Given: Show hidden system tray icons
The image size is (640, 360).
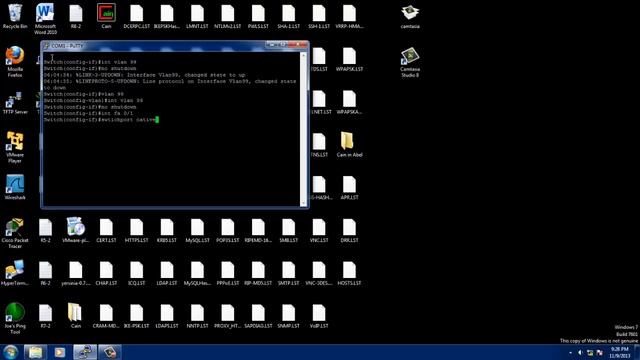Looking at the screenshot, I should [570, 352].
